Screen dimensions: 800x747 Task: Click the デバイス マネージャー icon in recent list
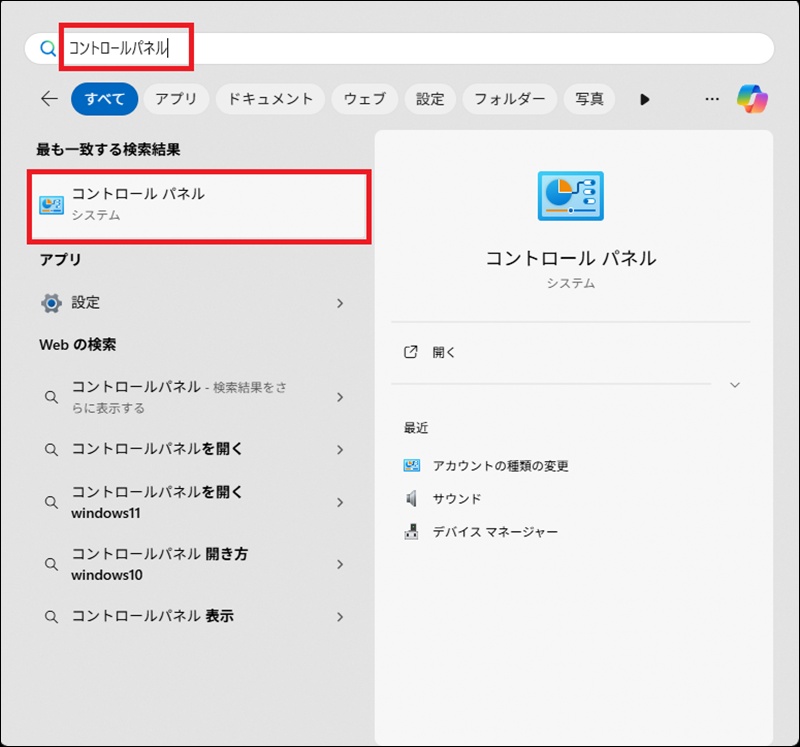coord(411,532)
